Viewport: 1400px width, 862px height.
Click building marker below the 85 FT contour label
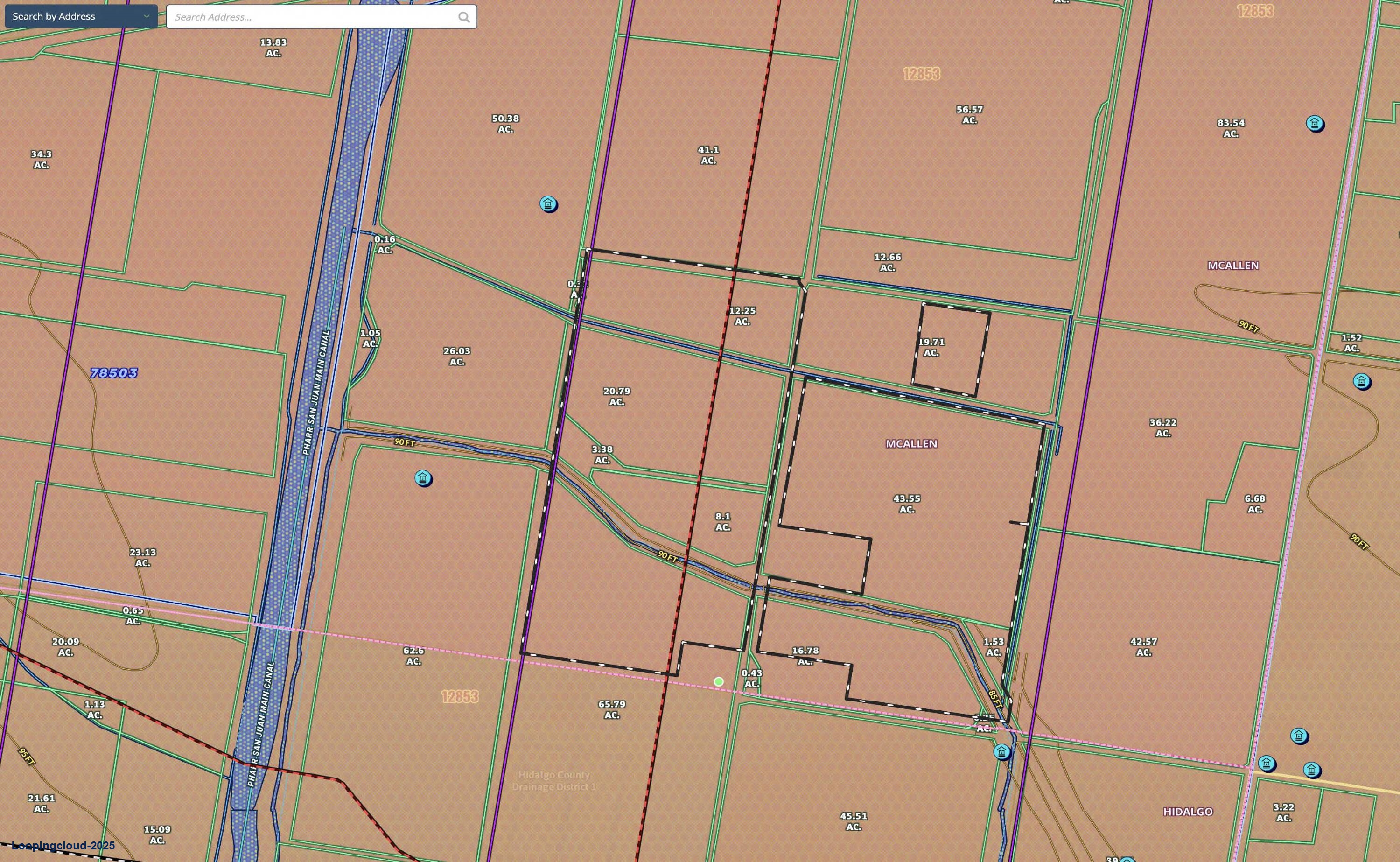(x=1001, y=752)
